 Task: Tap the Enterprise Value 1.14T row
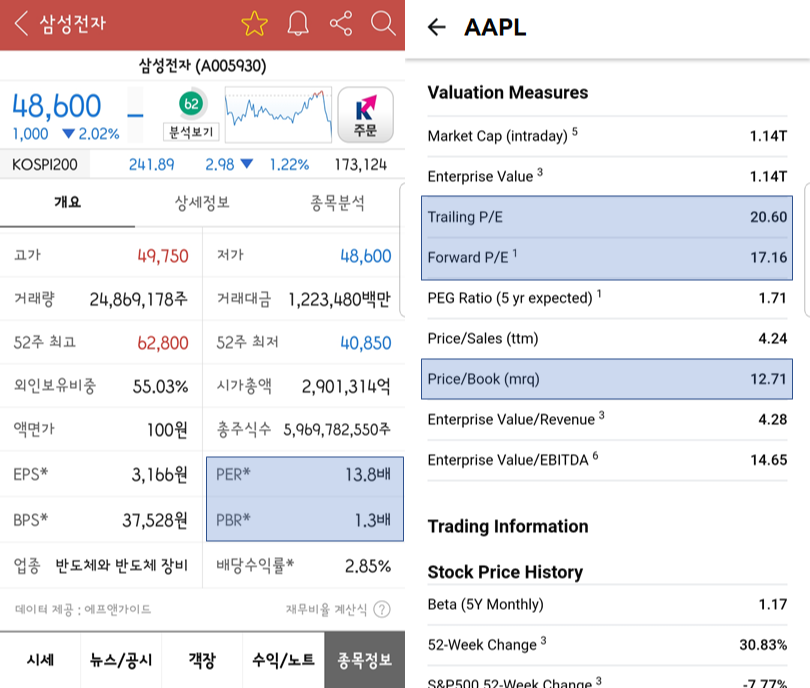click(607, 177)
